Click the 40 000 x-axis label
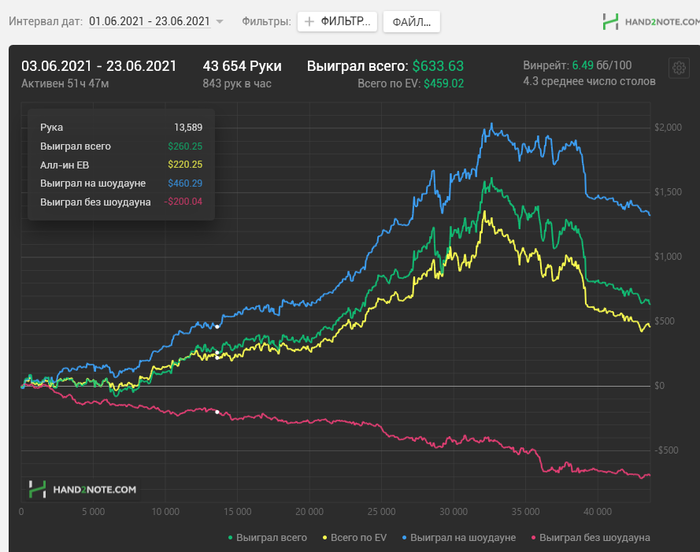 coord(597,512)
